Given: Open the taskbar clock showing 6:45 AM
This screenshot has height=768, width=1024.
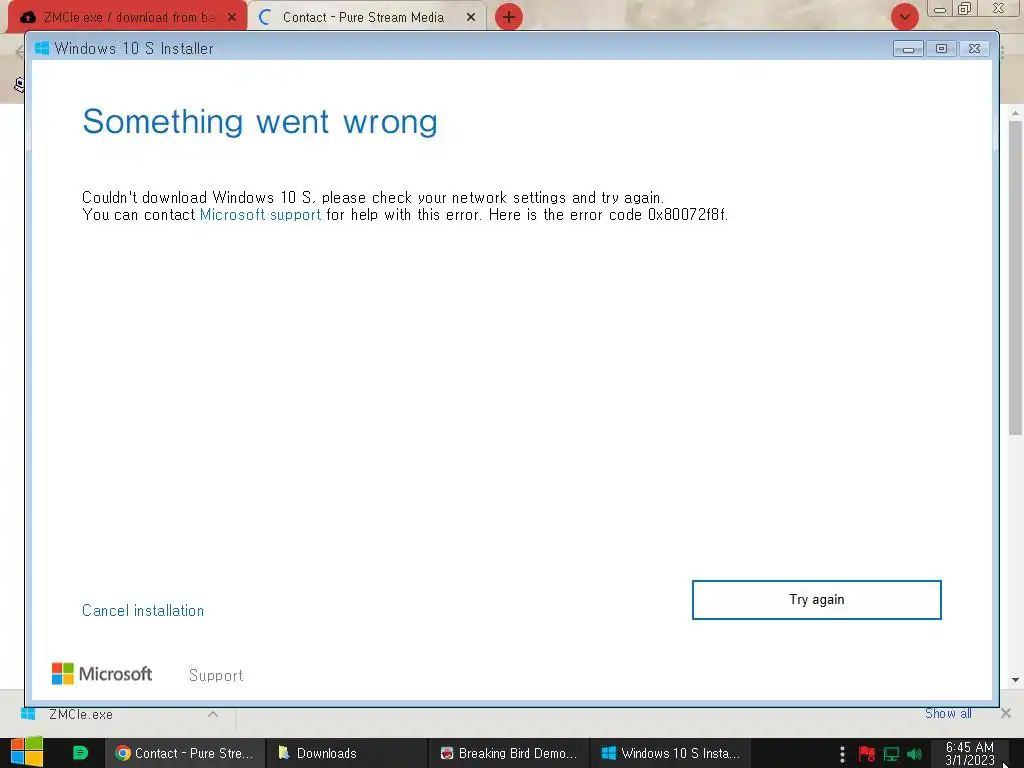Looking at the screenshot, I should coord(970,754).
